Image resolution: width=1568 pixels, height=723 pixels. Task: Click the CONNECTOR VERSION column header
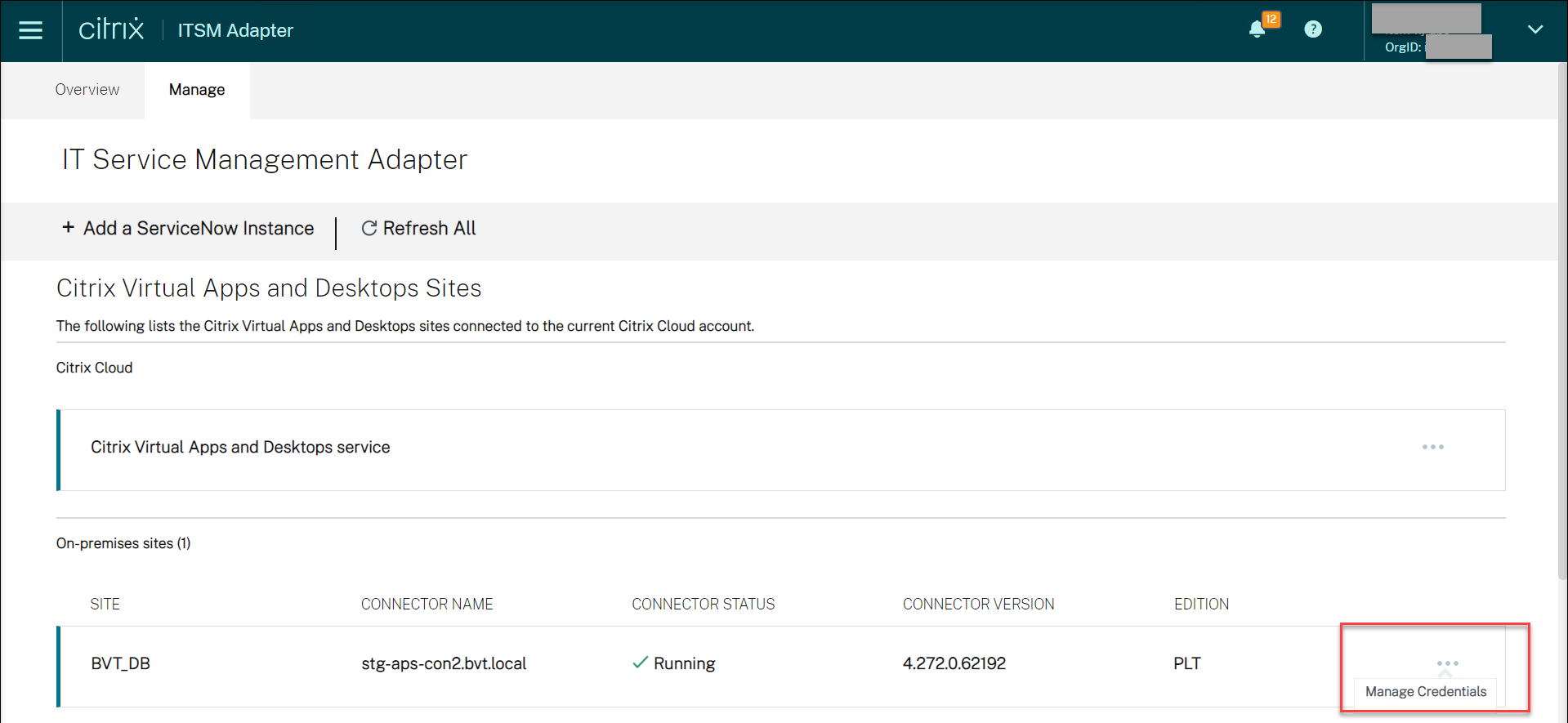pos(979,605)
